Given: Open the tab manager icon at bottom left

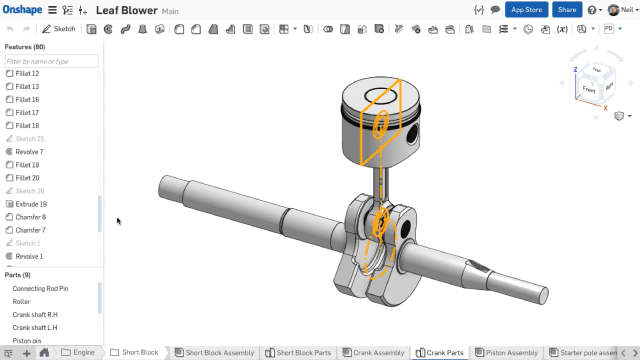Looking at the screenshot, I should (x=8, y=353).
